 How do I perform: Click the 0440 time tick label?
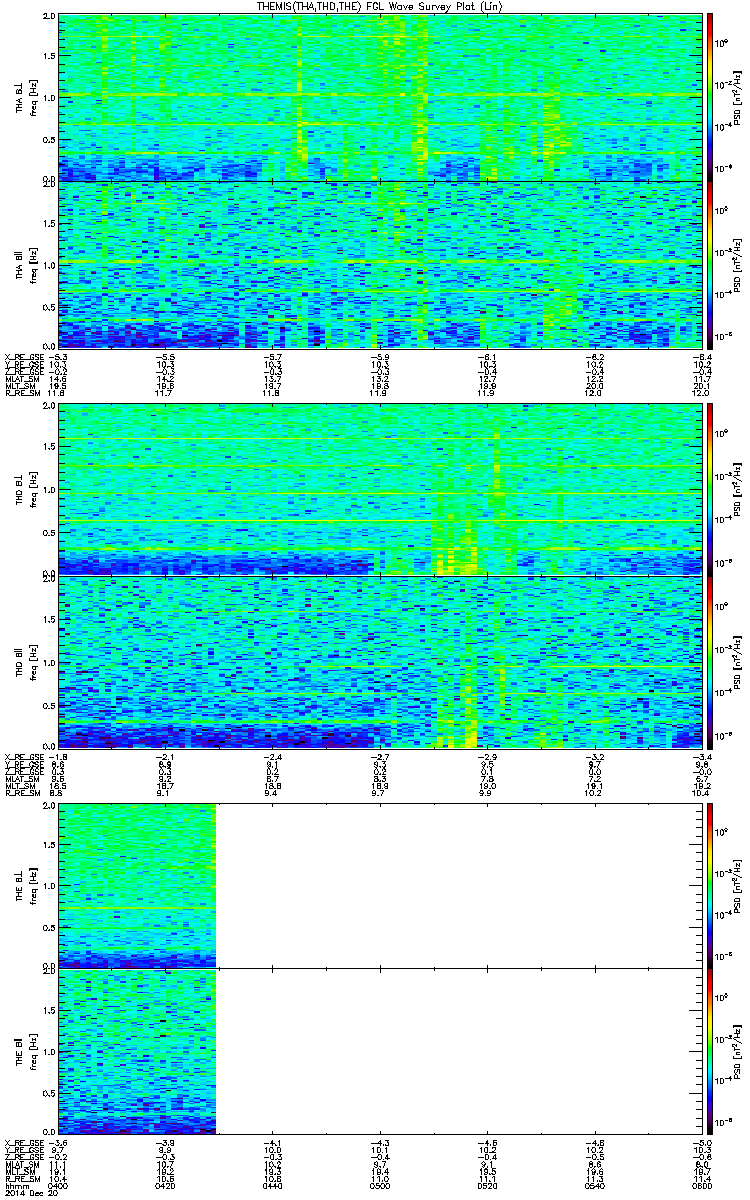click(272, 1186)
